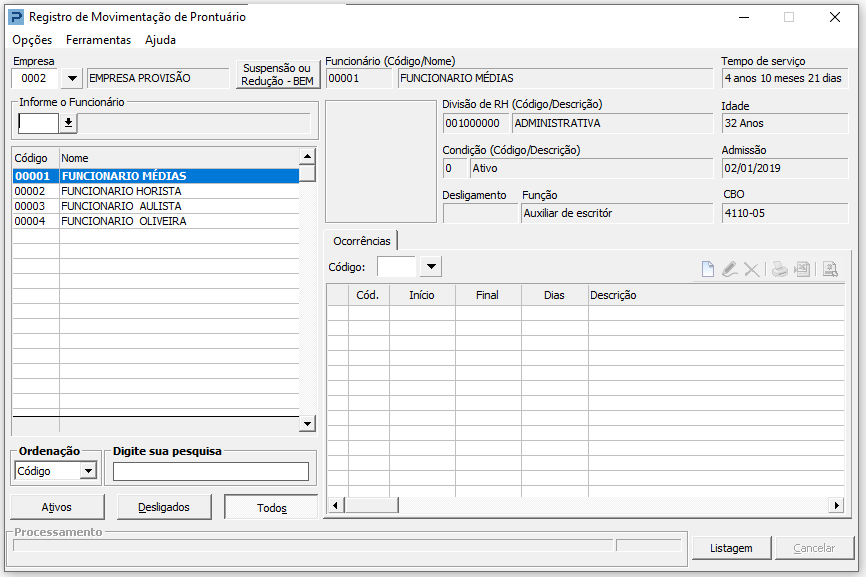Toggle the Ativos employee filter

[x=57, y=507]
